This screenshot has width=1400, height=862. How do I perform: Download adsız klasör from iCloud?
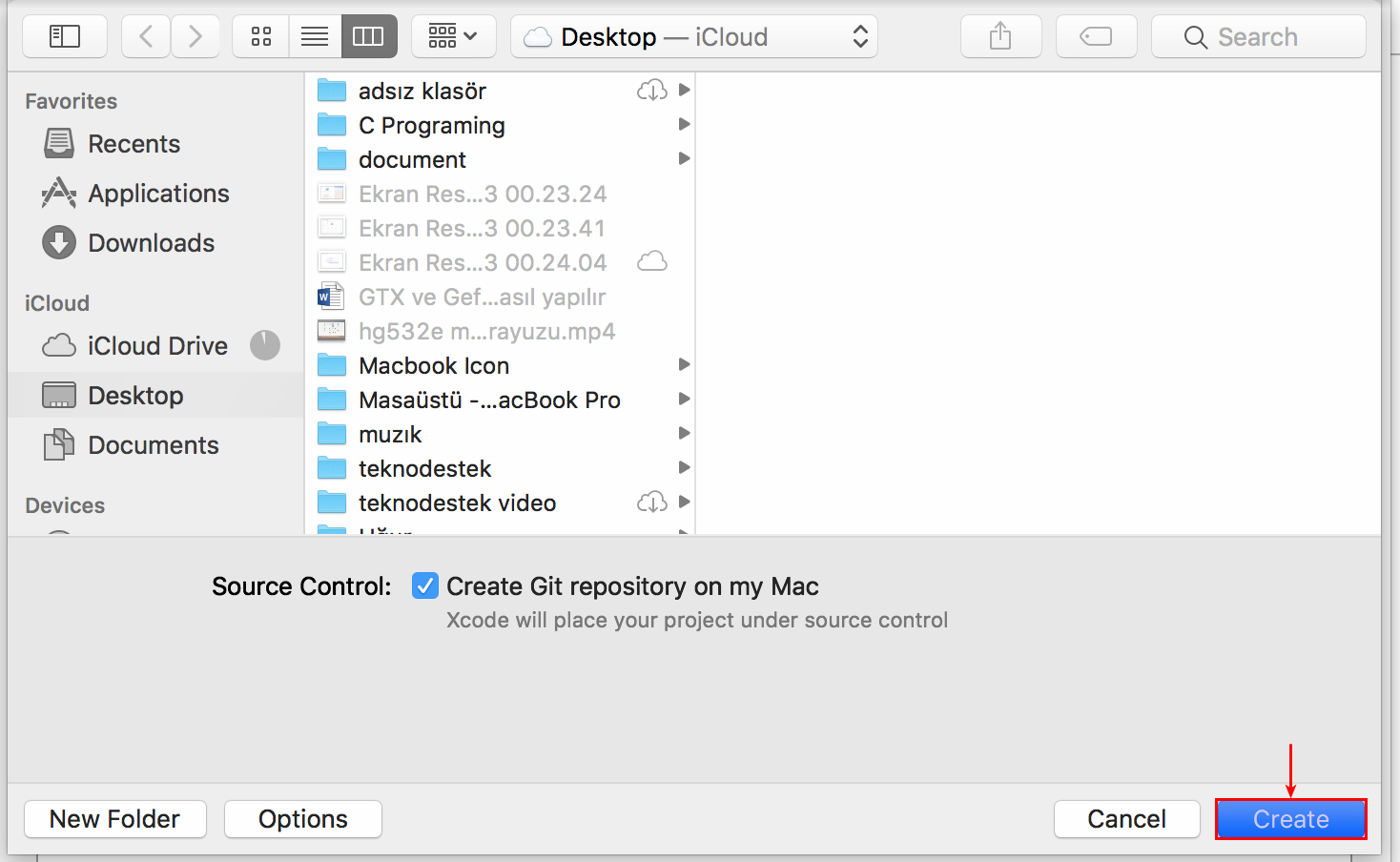point(652,91)
